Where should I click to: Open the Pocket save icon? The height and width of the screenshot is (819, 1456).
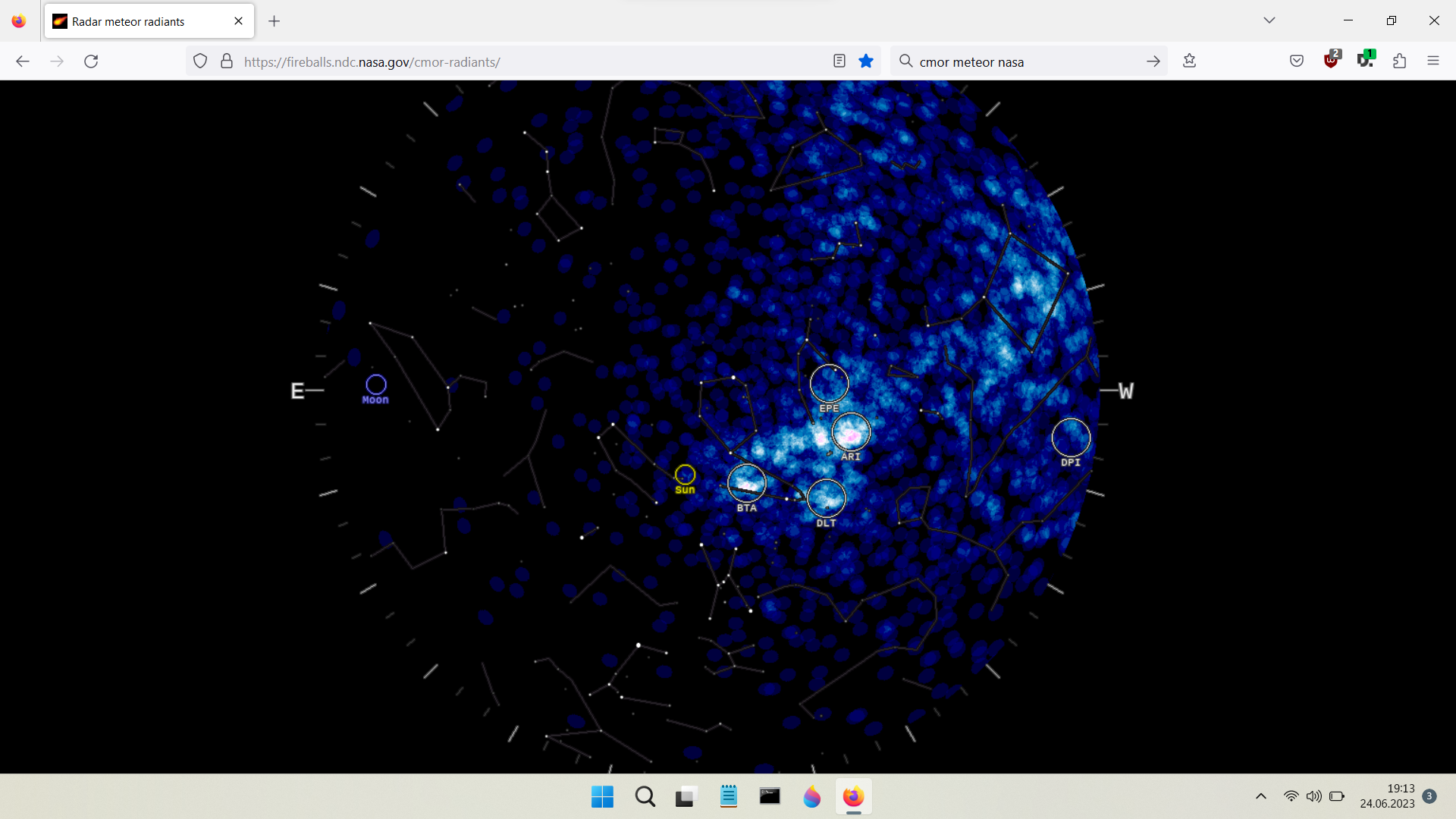click(x=1297, y=61)
